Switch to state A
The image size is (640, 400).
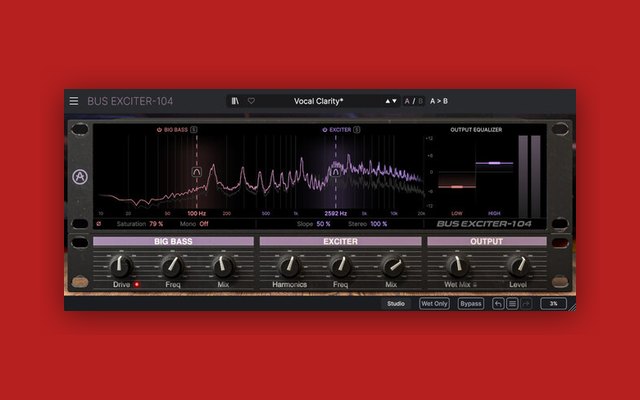pos(407,101)
